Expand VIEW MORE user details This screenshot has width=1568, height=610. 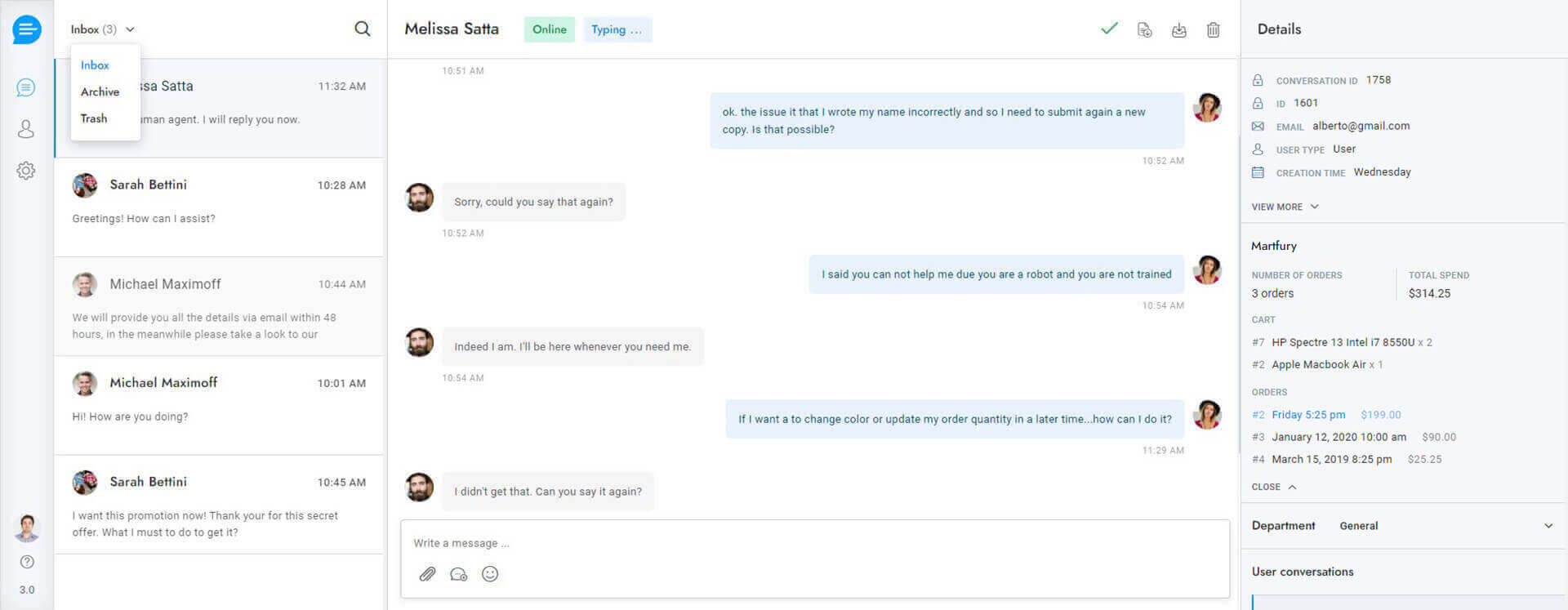[1285, 207]
